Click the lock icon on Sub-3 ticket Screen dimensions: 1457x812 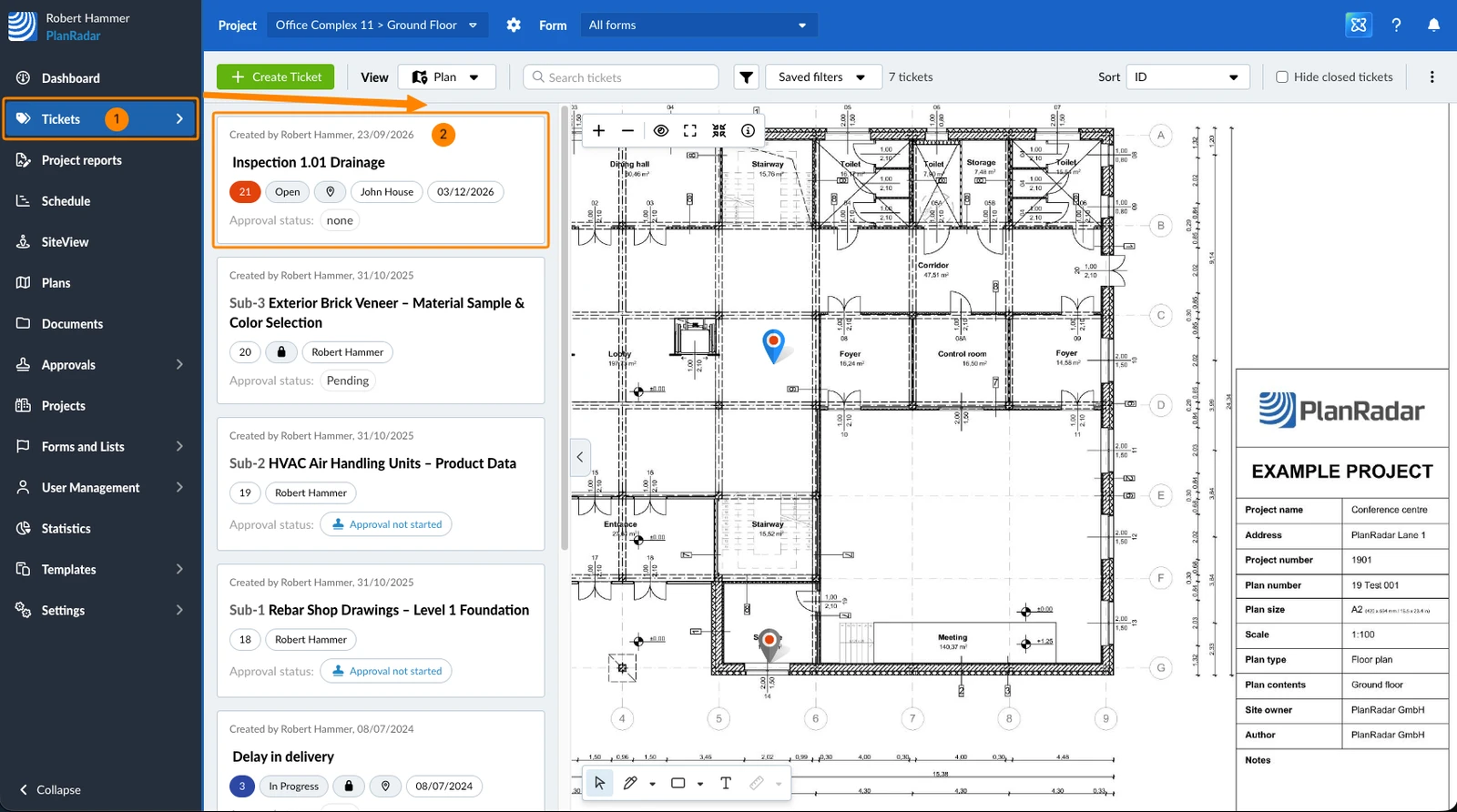coord(281,352)
